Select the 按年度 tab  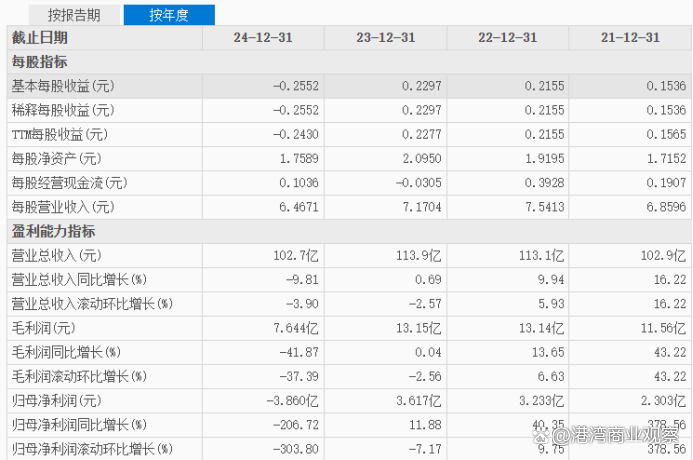[168, 15]
